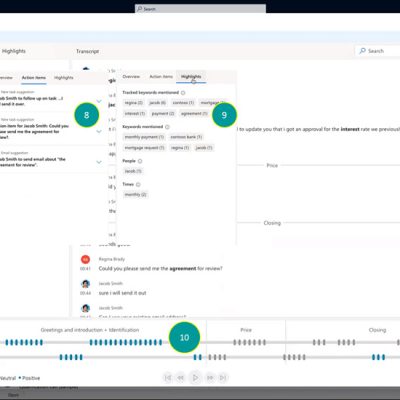Click info icon beside Tracked keywords mentioned
Image resolution: width=400 pixels, height=400 pixels.
(x=183, y=93)
